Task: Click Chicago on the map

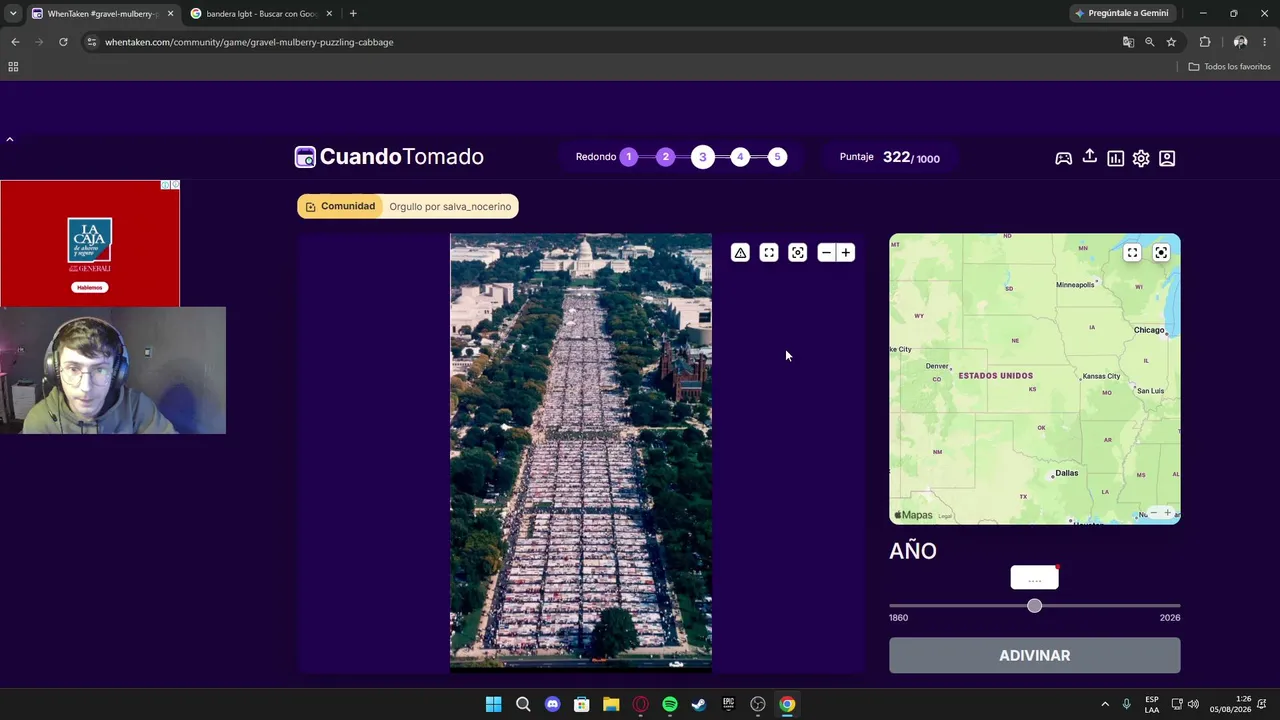Action: coord(1148,330)
